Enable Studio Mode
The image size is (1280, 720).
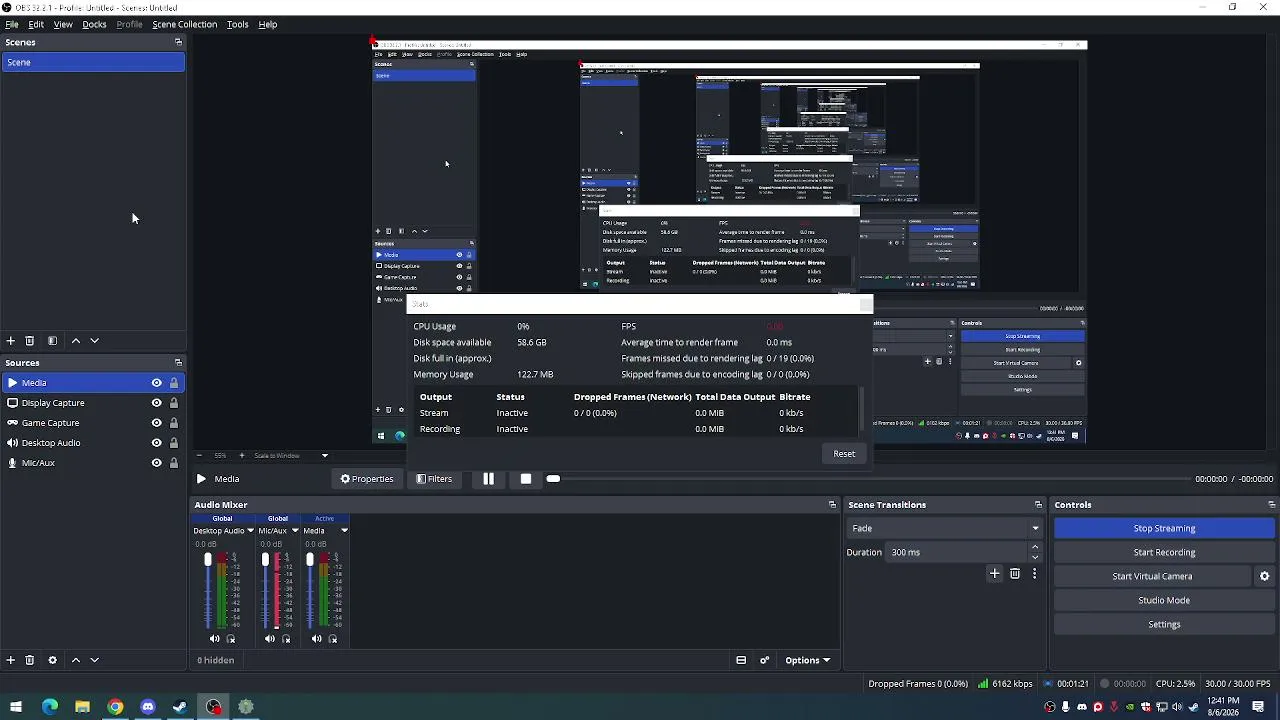point(1164,600)
